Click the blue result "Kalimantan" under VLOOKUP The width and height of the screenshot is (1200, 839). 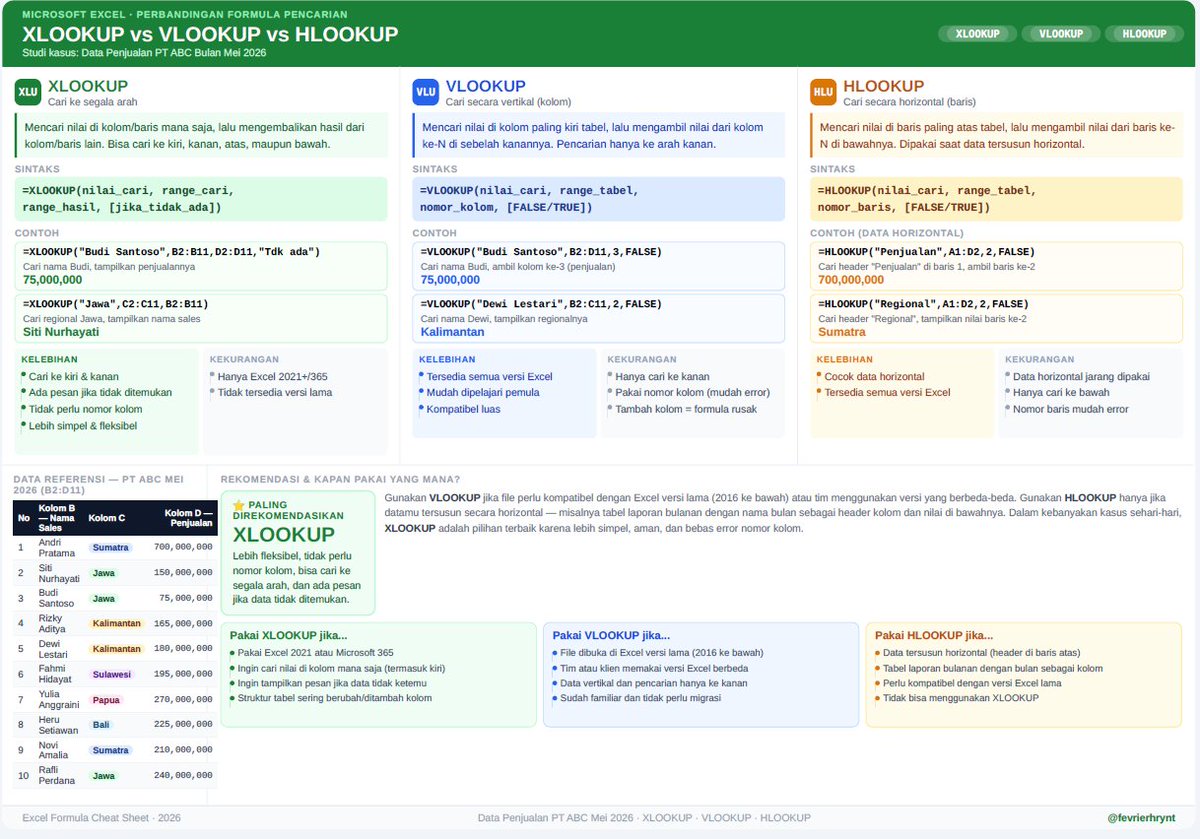(x=452, y=331)
